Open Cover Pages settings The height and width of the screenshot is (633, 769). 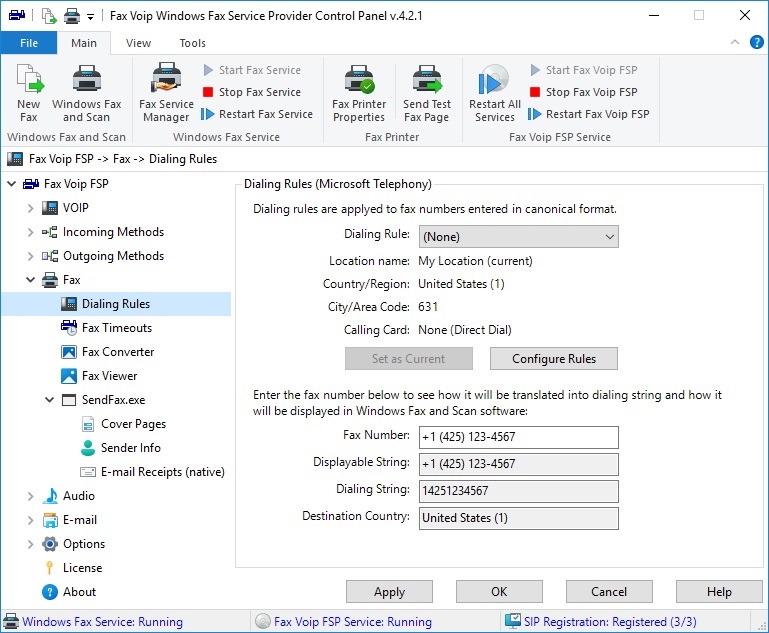click(x=123, y=424)
